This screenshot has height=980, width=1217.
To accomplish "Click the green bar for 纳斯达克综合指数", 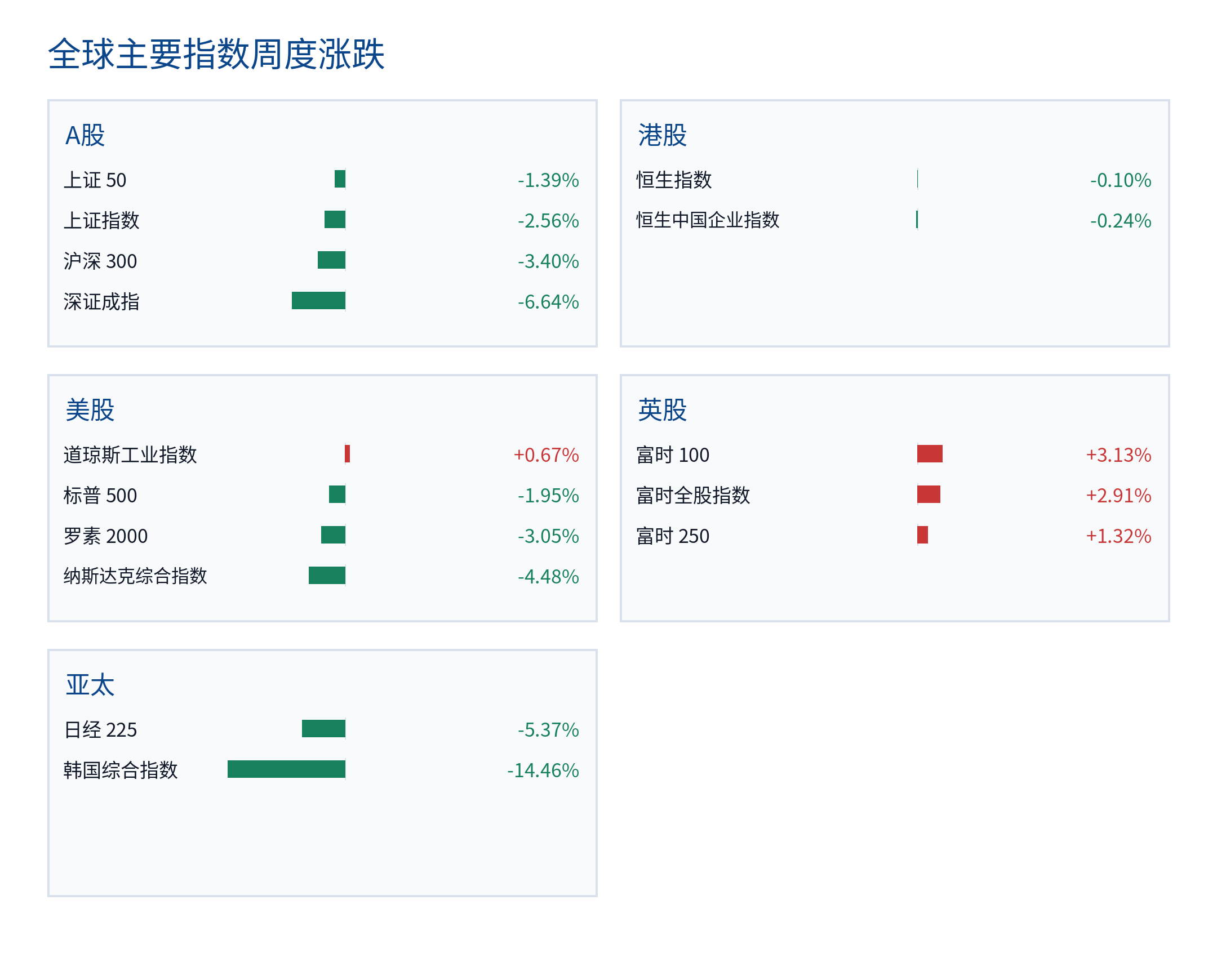I will pyautogui.click(x=327, y=575).
